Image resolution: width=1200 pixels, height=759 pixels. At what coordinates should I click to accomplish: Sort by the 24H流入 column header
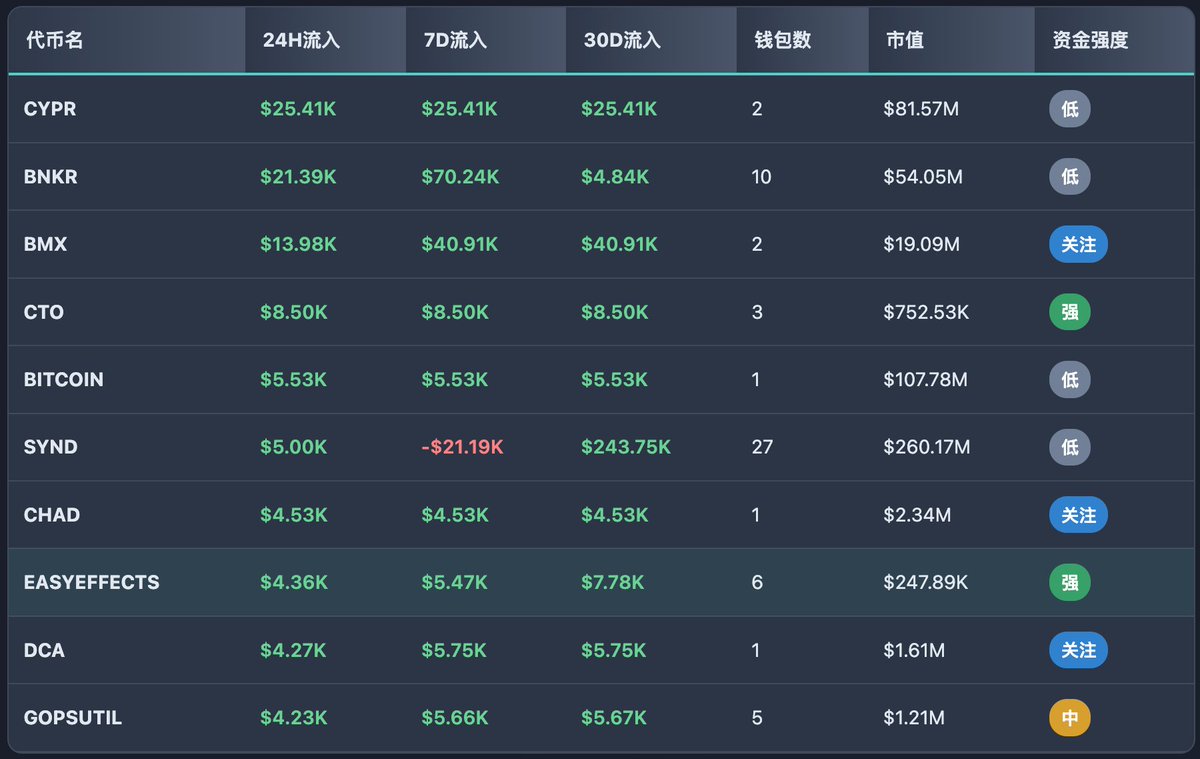point(301,41)
